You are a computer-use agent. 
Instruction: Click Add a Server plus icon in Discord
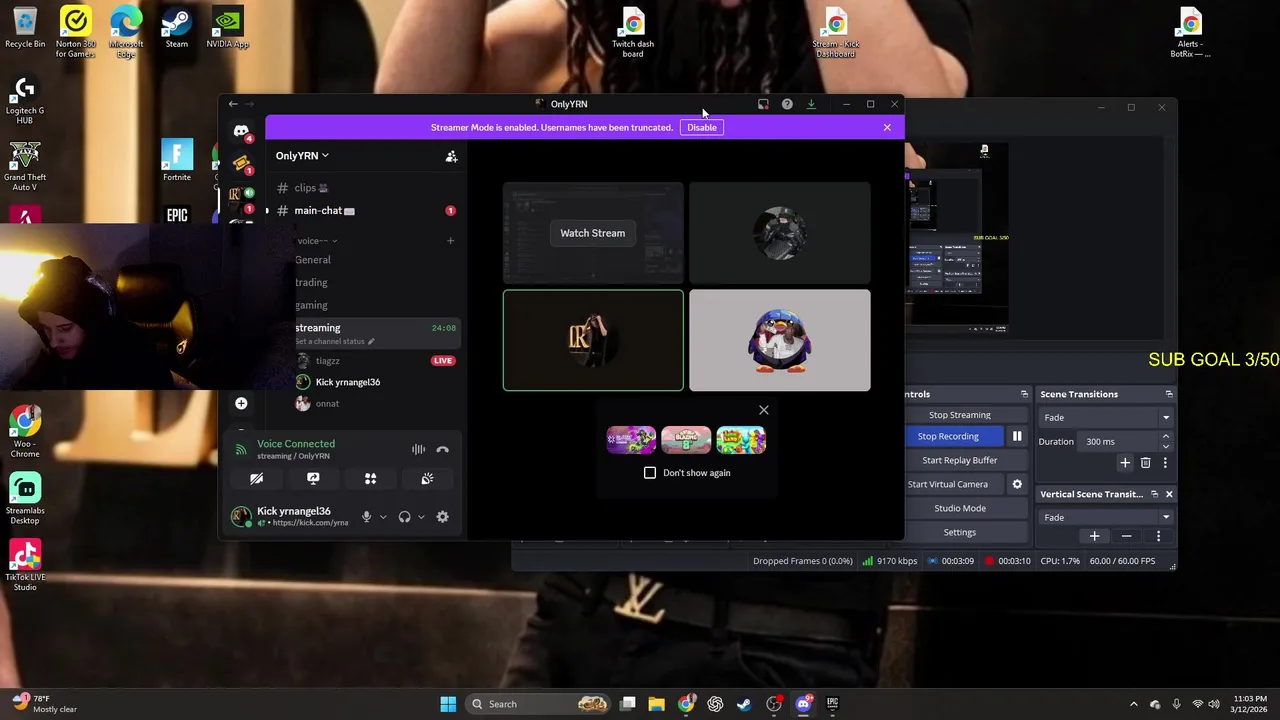point(241,403)
